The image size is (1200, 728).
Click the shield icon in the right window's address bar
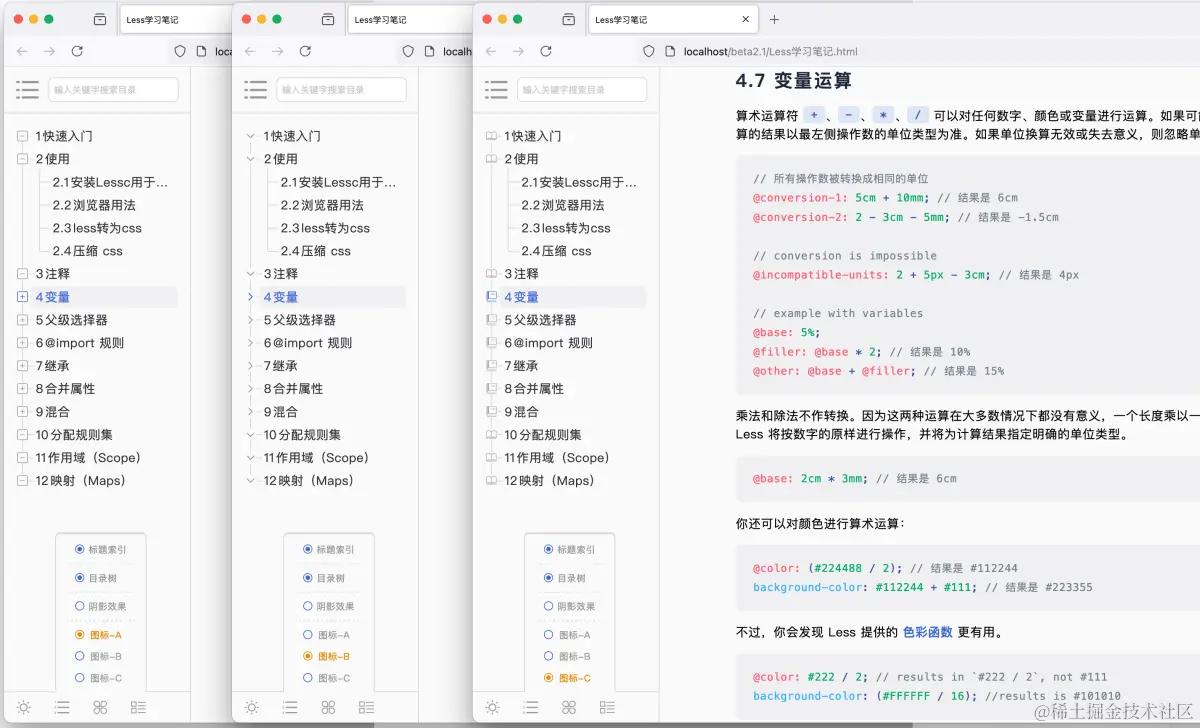(x=649, y=51)
